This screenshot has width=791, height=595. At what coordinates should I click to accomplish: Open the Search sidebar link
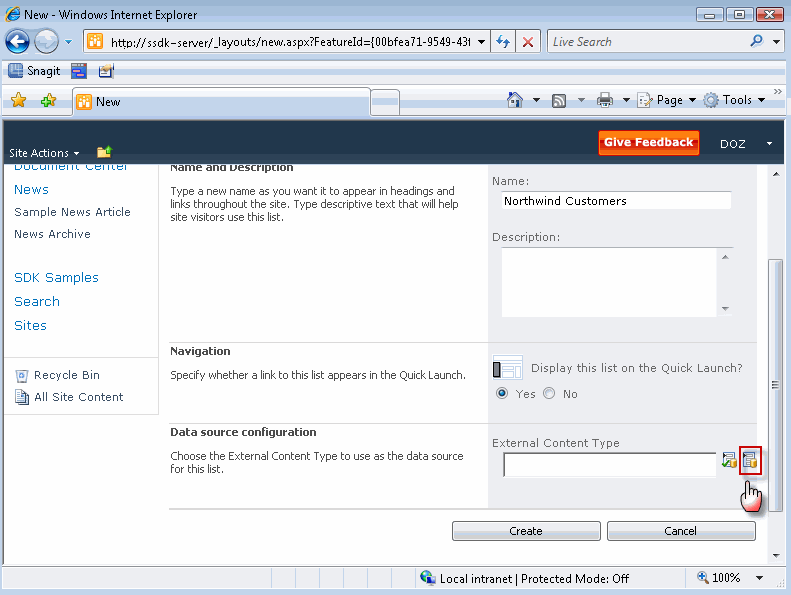click(x=37, y=302)
